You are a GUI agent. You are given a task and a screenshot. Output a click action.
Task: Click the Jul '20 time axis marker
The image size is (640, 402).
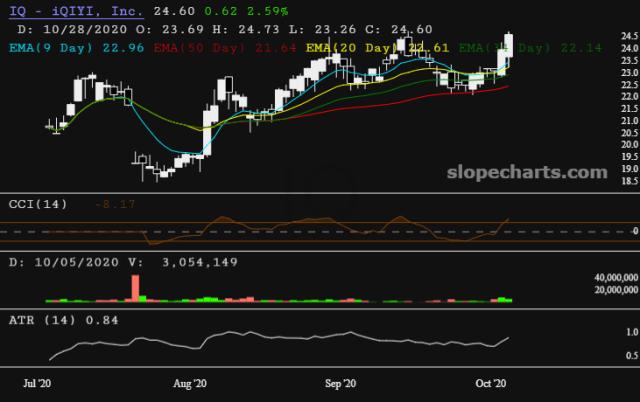37,384
